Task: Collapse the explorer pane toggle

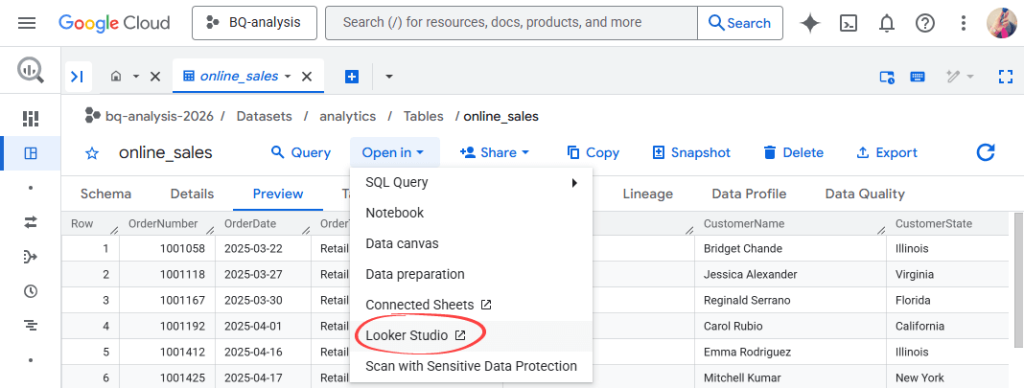Action: click(x=78, y=76)
